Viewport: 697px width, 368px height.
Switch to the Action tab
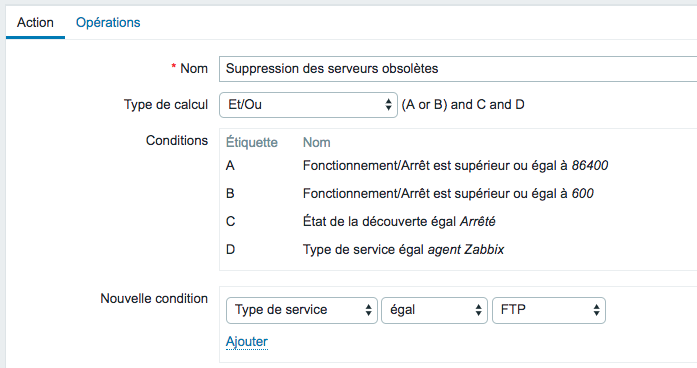(35, 23)
